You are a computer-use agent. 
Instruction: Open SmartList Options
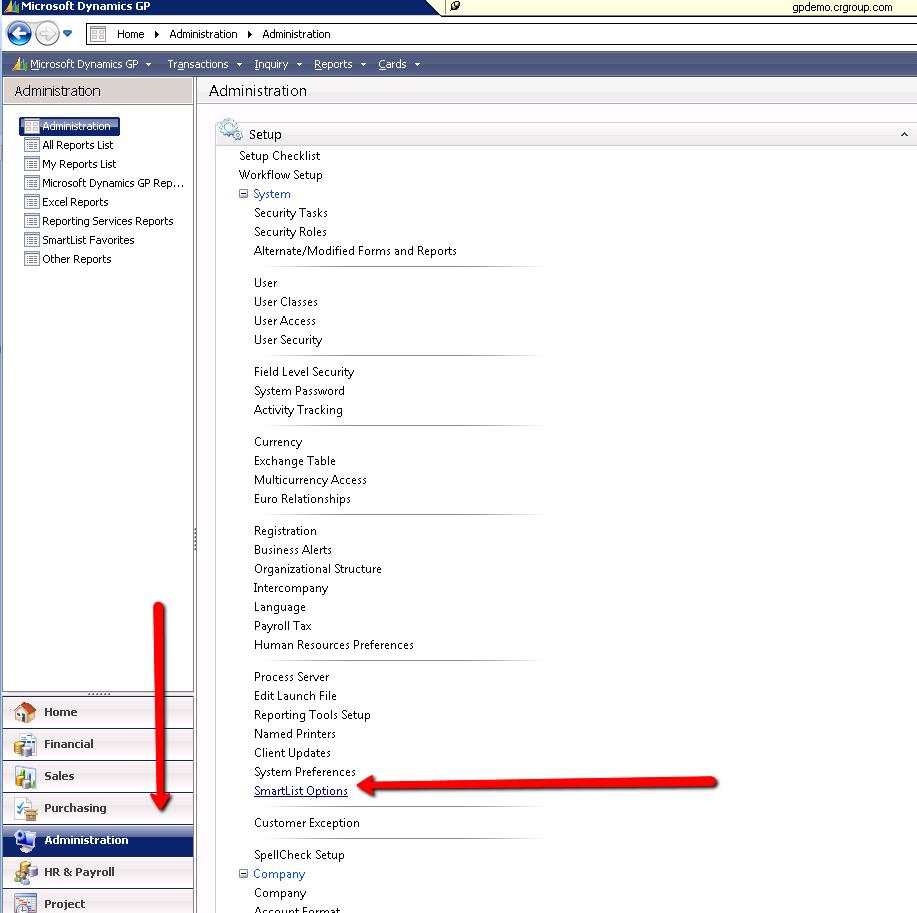coord(300,790)
